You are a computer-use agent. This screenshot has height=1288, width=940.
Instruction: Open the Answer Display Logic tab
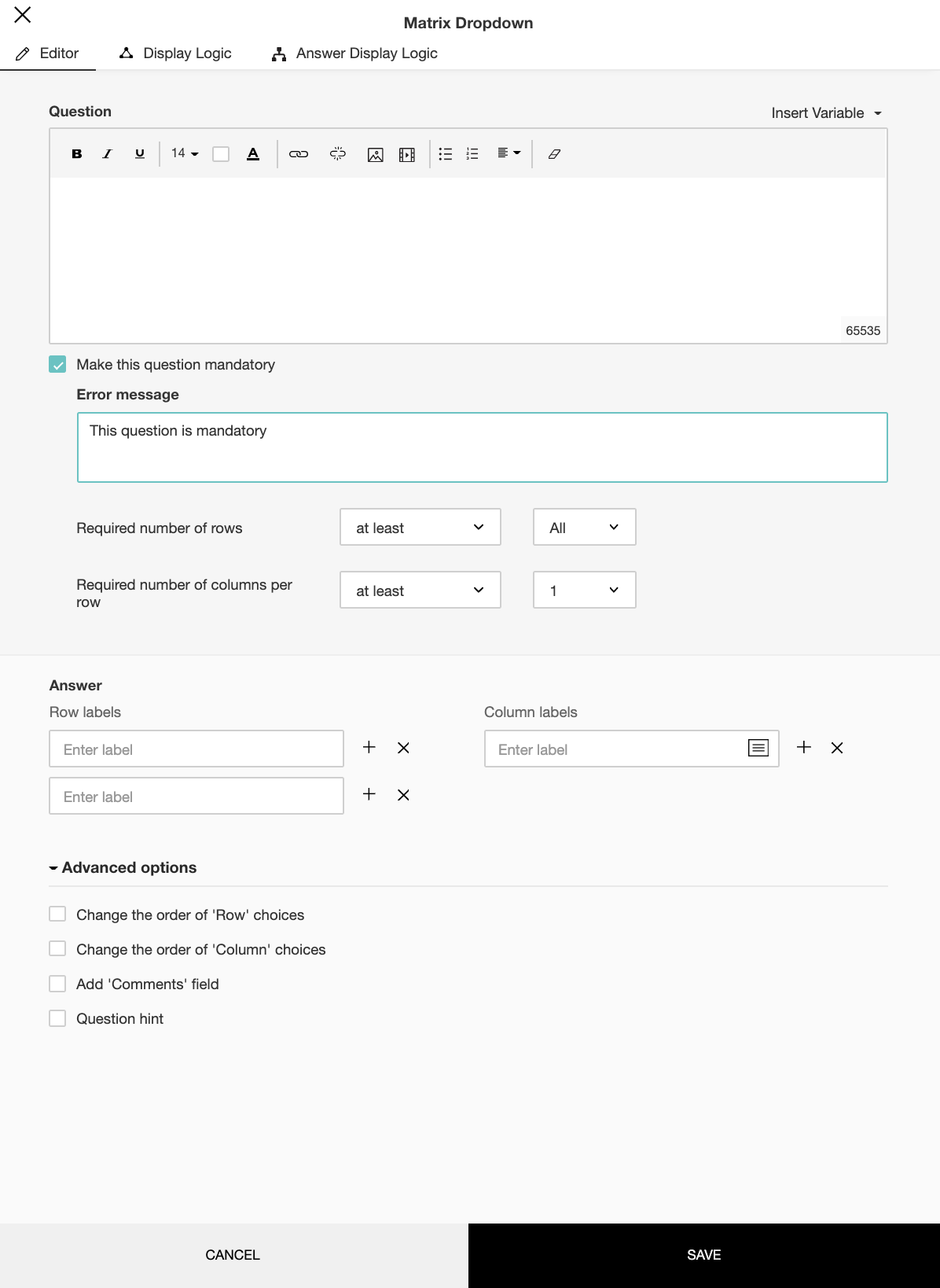tap(354, 53)
